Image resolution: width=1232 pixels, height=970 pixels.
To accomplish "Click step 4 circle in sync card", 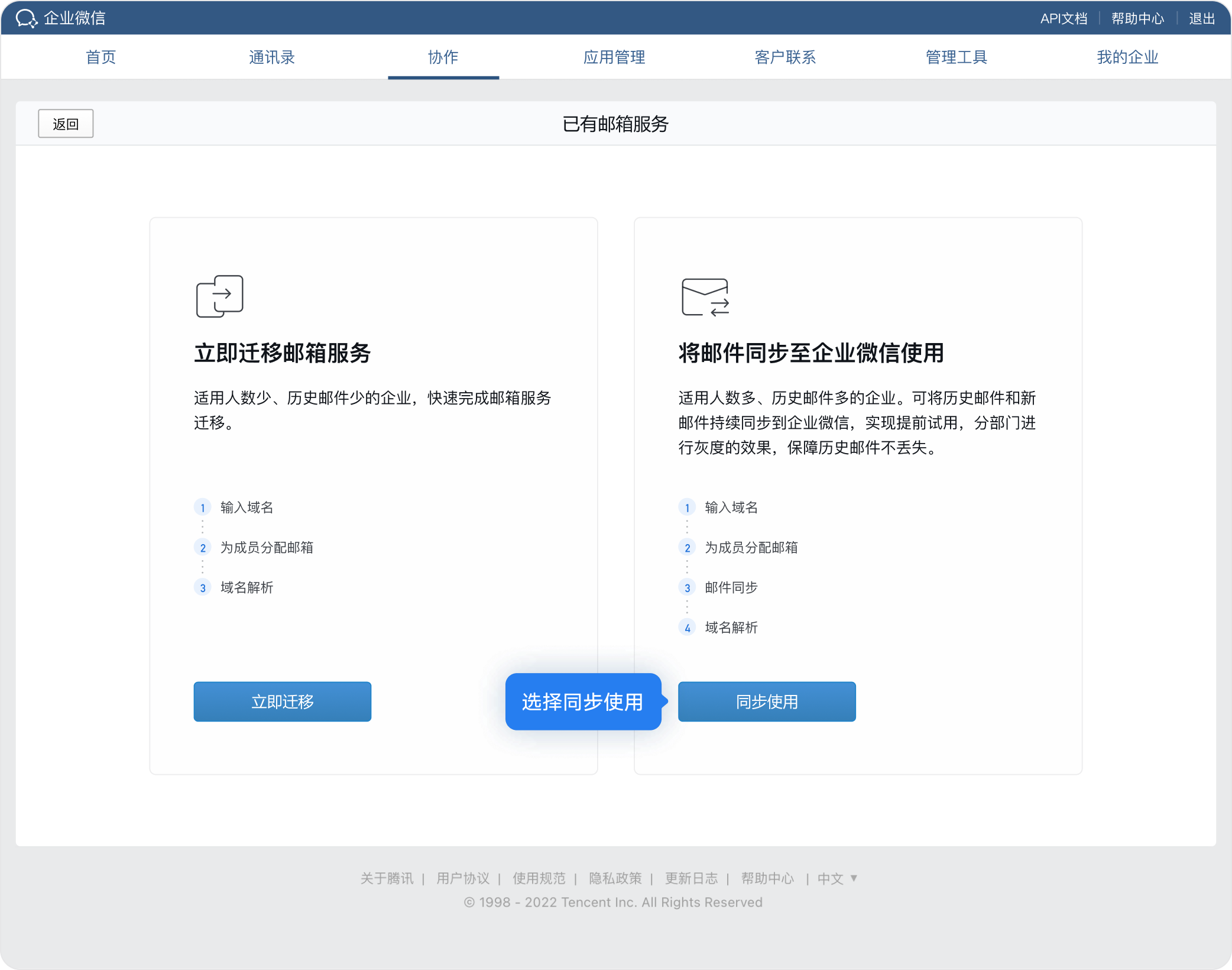I will [687, 628].
